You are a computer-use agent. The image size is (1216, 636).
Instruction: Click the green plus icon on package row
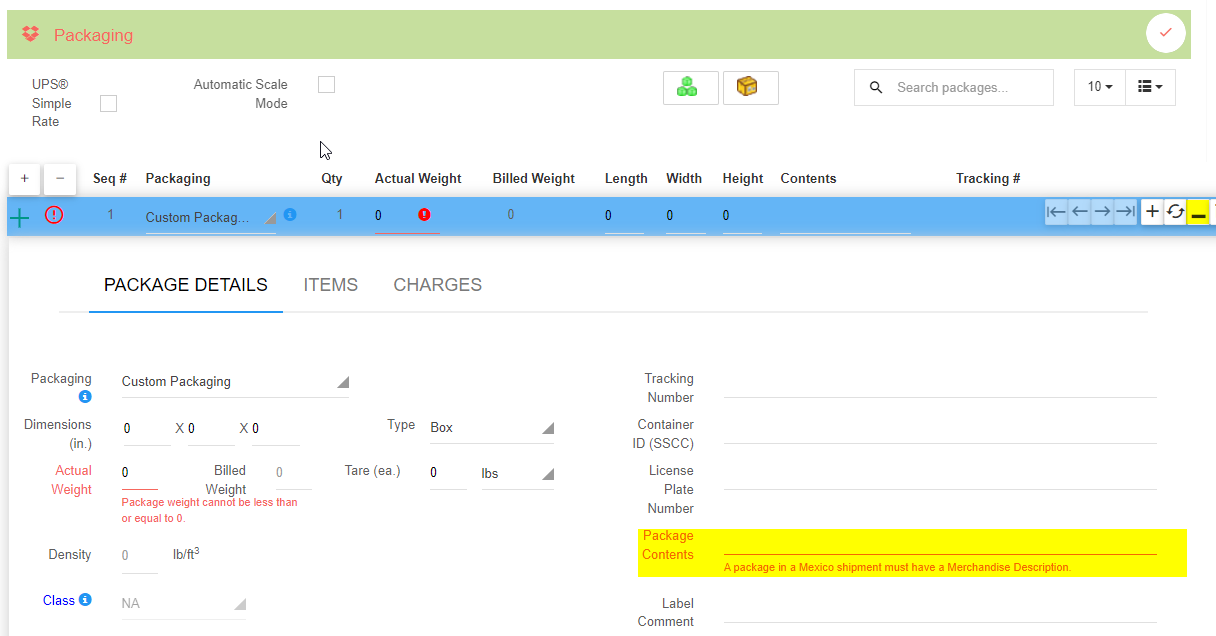(x=20, y=216)
